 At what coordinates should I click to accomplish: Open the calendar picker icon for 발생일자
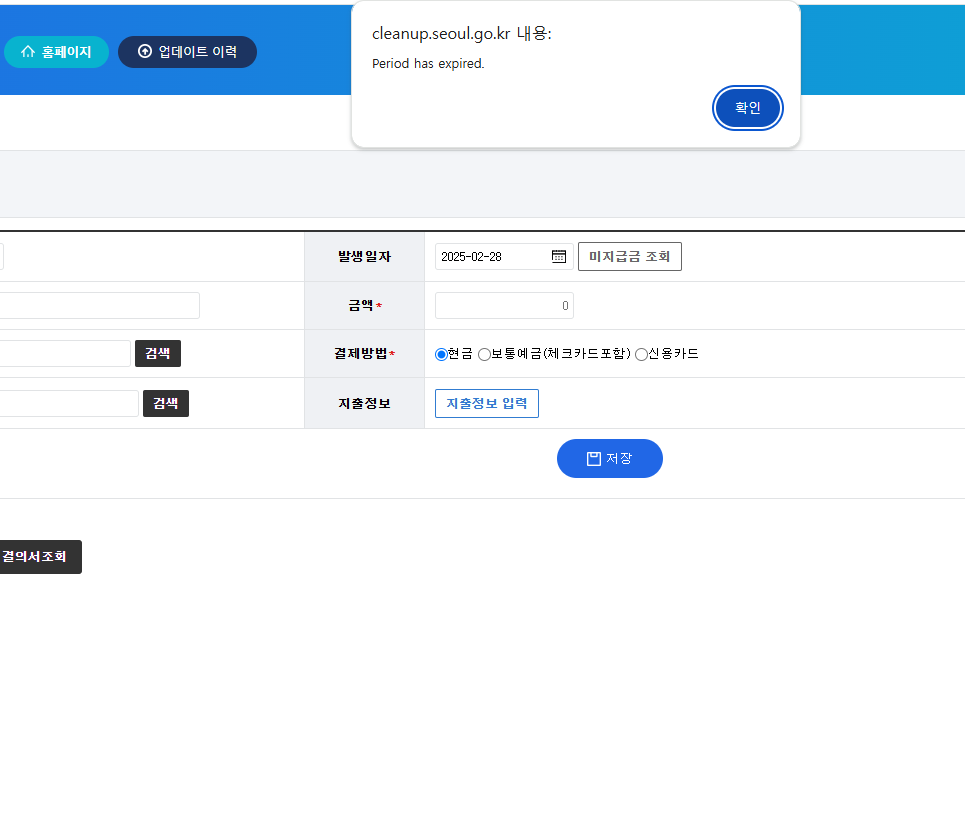pyautogui.click(x=559, y=257)
